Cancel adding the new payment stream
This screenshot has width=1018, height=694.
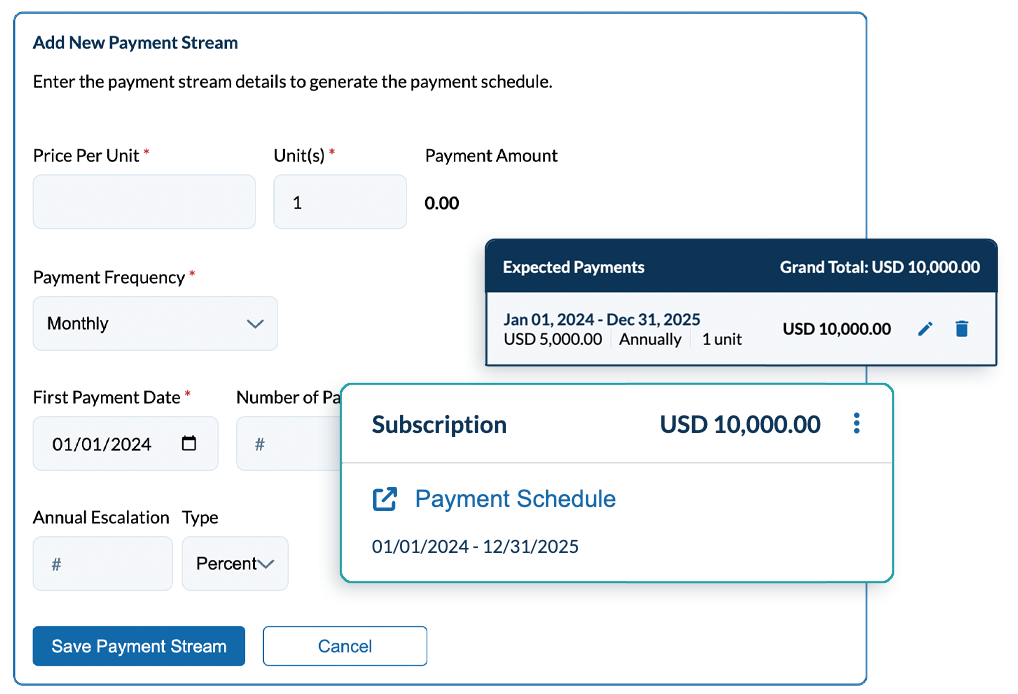[345, 646]
